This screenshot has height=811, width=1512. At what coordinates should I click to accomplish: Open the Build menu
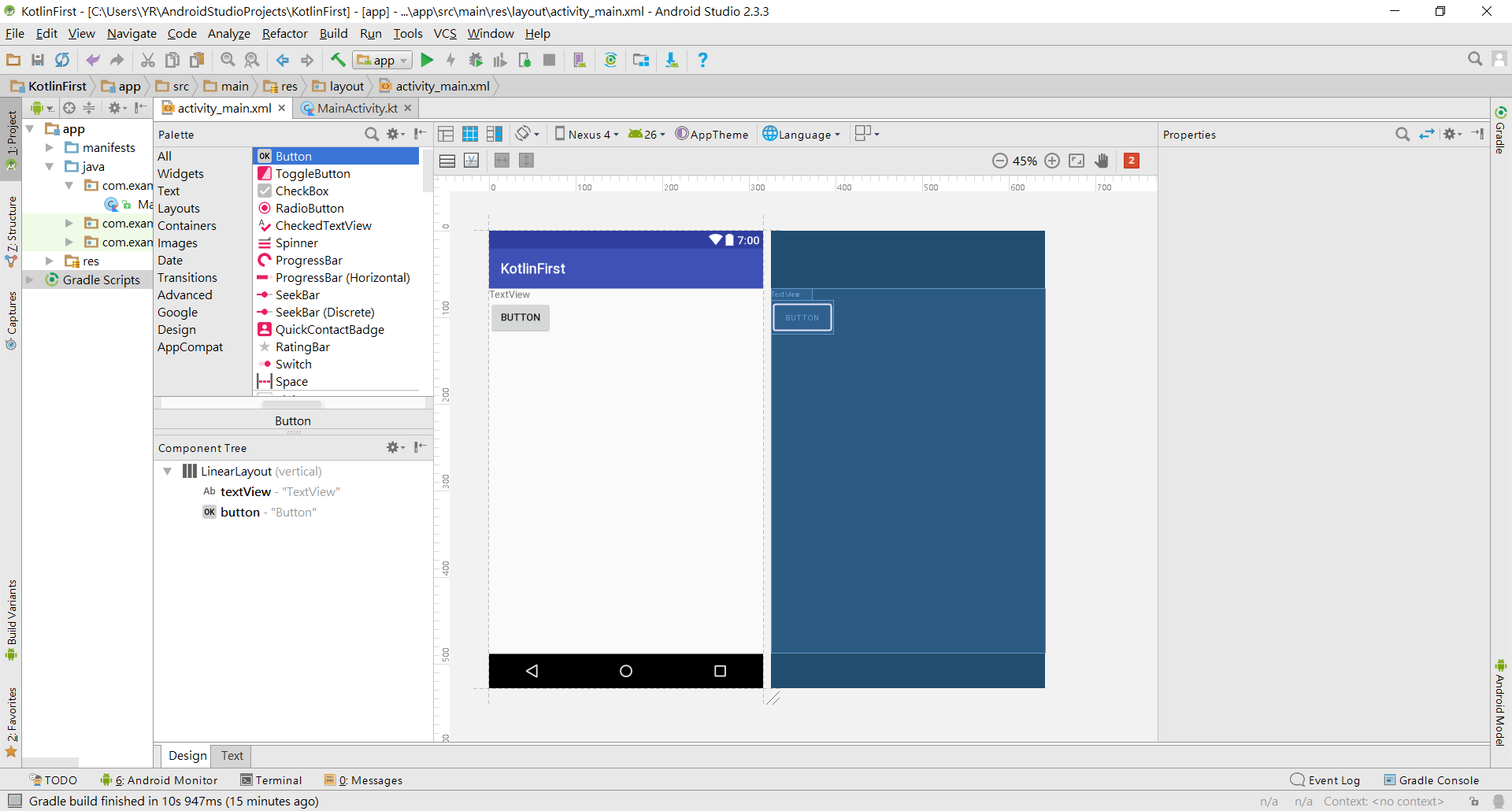pos(333,33)
